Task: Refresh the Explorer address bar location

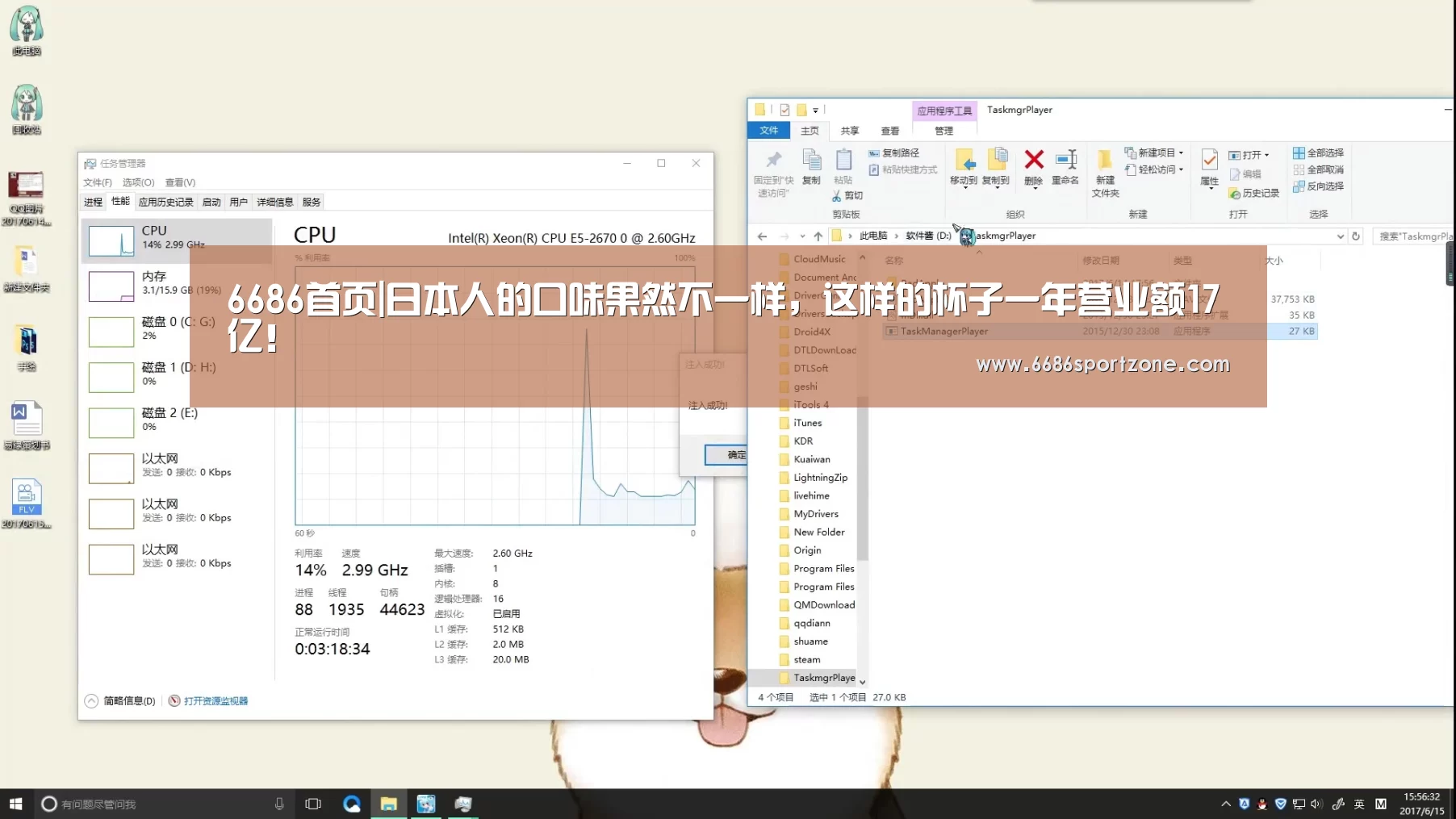Action: pyautogui.click(x=1356, y=236)
